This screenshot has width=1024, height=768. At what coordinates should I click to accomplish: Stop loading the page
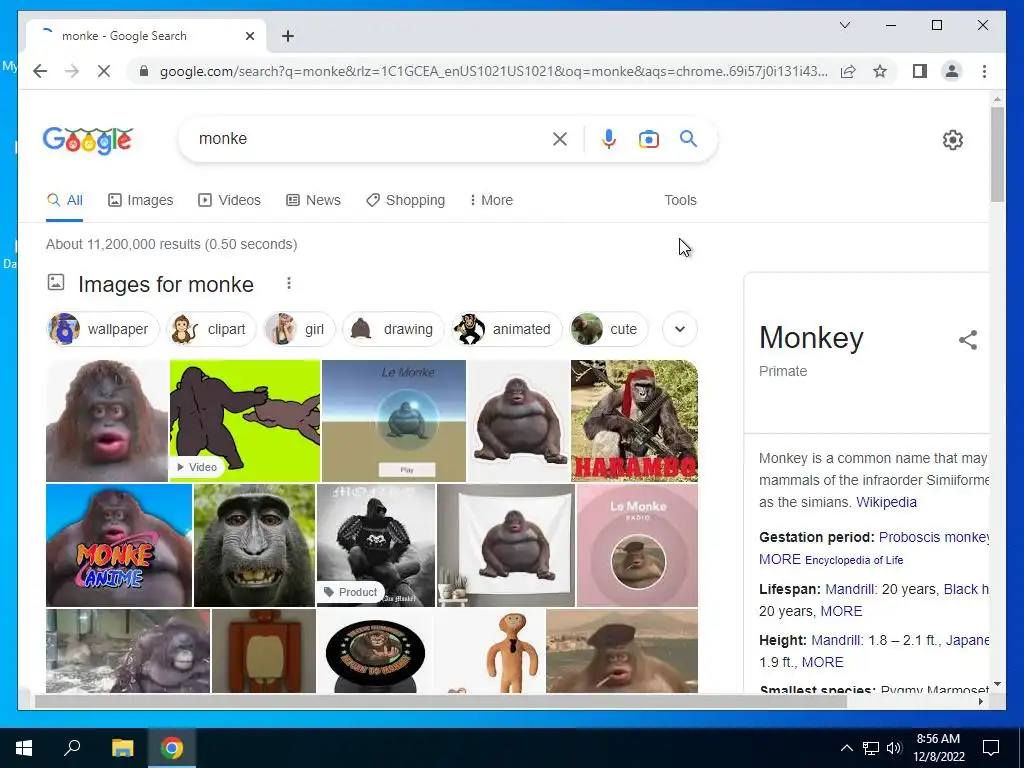[x=104, y=71]
